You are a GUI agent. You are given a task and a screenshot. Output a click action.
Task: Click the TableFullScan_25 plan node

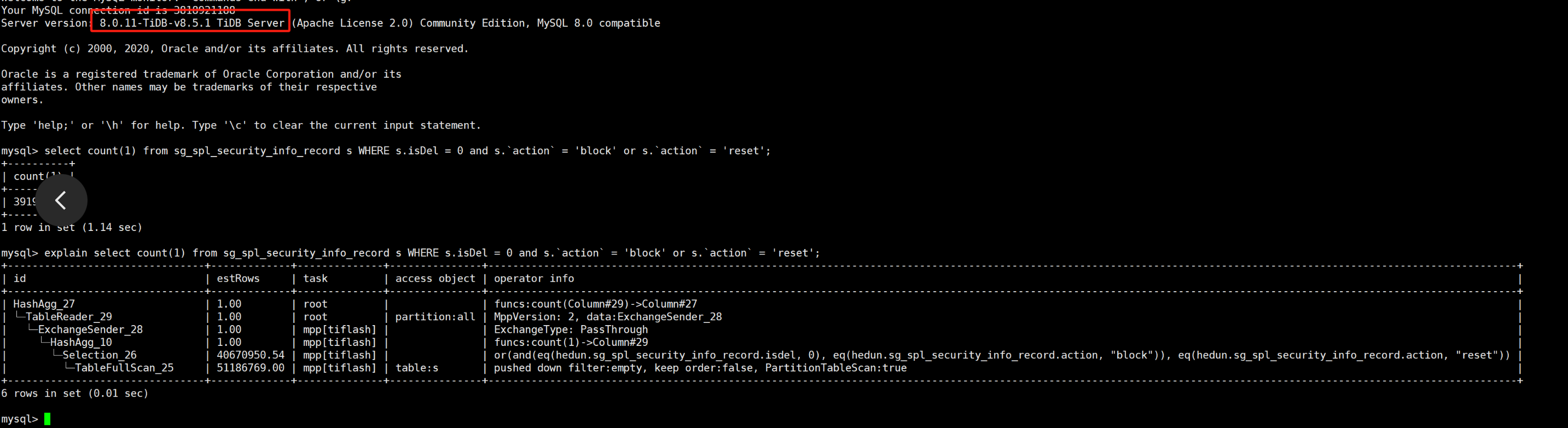tap(124, 368)
